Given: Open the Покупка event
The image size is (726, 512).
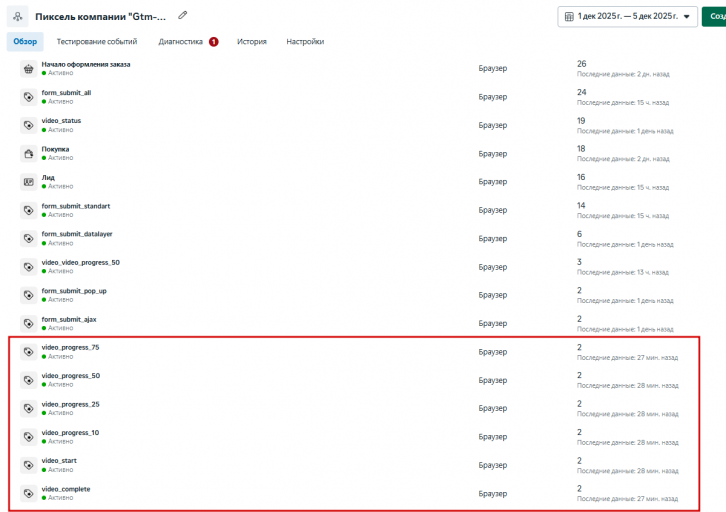Looking at the screenshot, I should (55, 149).
